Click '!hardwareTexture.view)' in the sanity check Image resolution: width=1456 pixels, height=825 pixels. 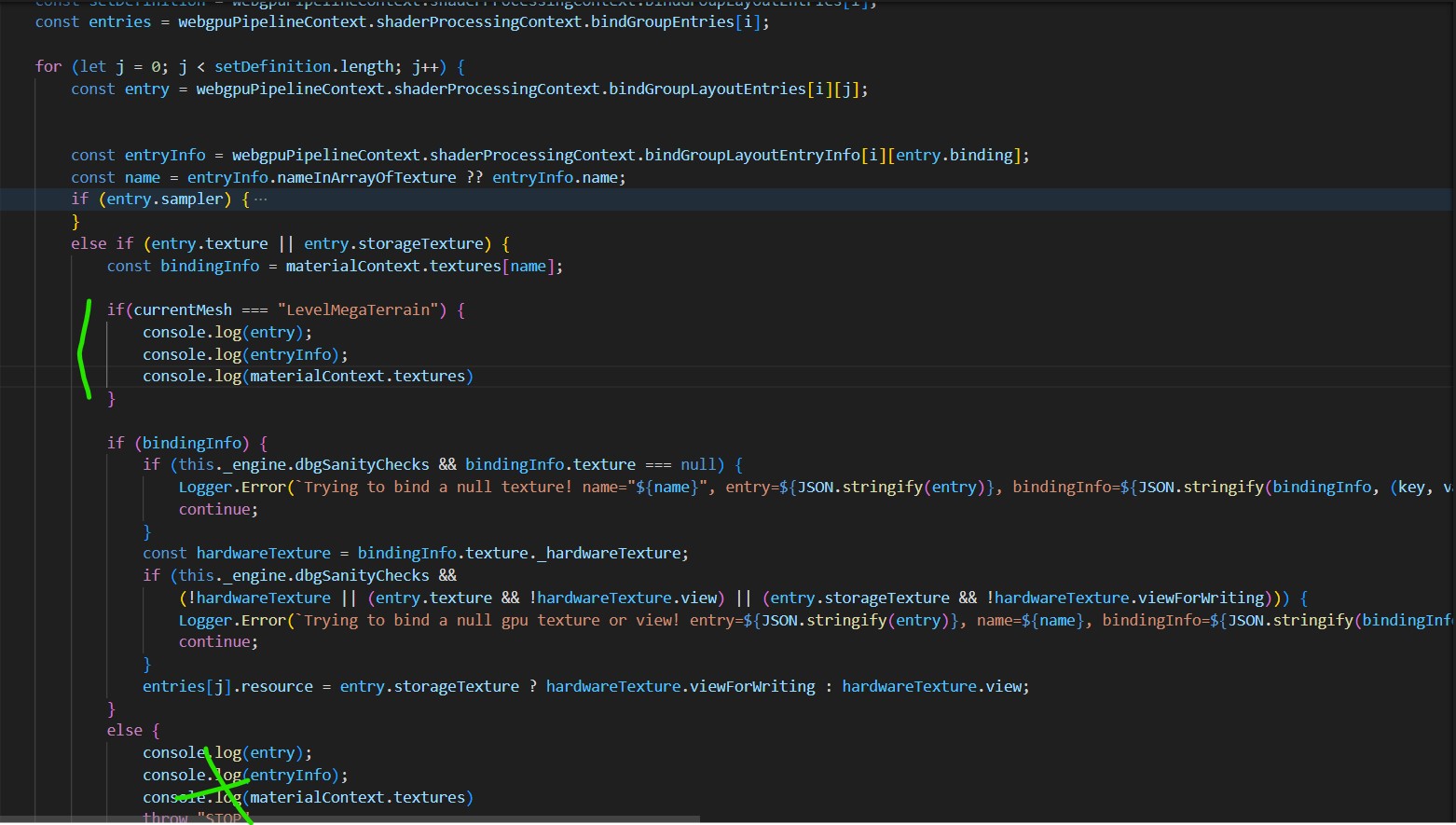pyautogui.click(x=627, y=598)
